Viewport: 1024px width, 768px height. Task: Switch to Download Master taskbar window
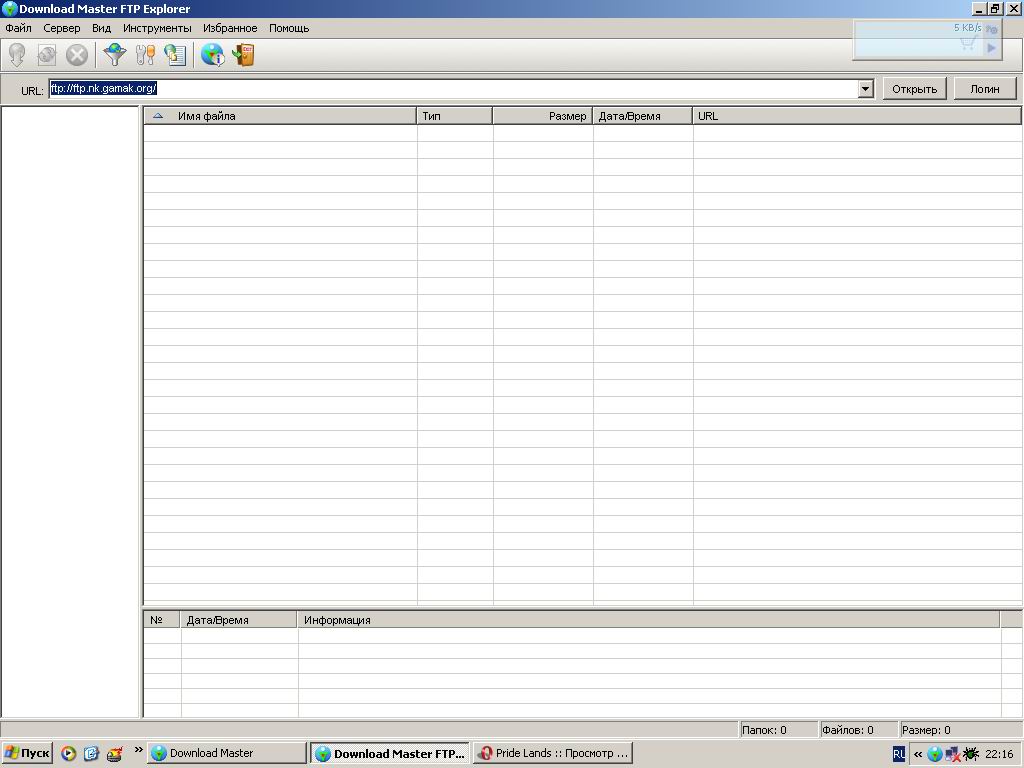(x=227, y=754)
